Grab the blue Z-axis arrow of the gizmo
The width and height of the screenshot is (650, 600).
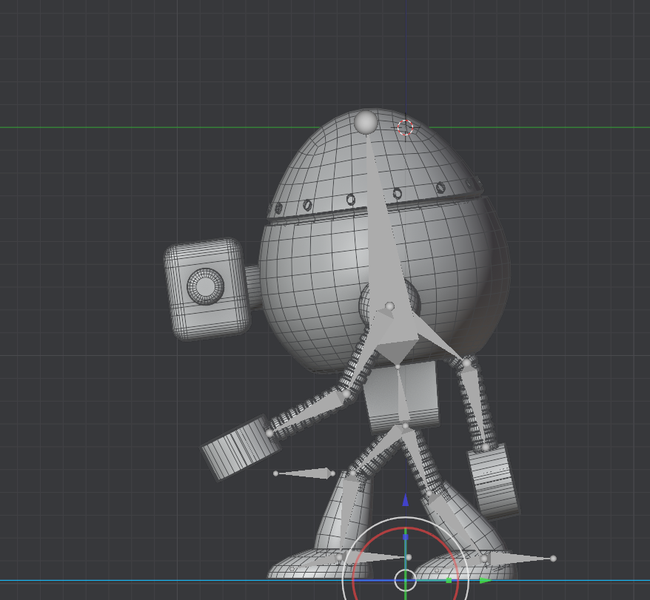(x=405, y=500)
